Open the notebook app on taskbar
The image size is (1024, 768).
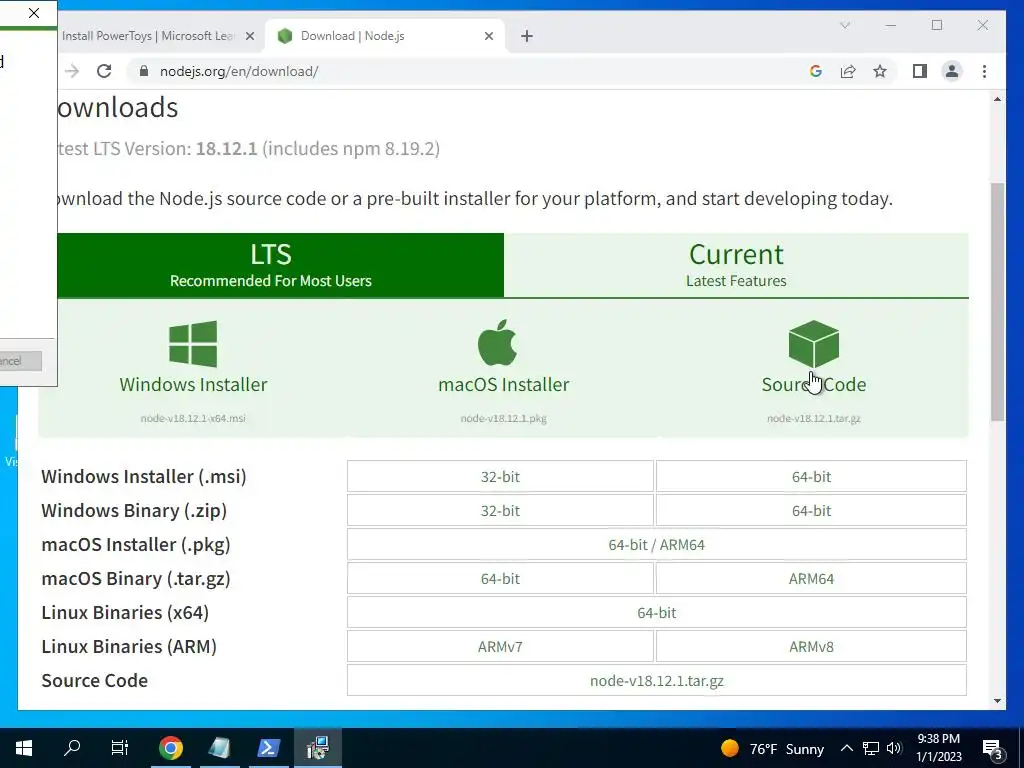point(219,748)
